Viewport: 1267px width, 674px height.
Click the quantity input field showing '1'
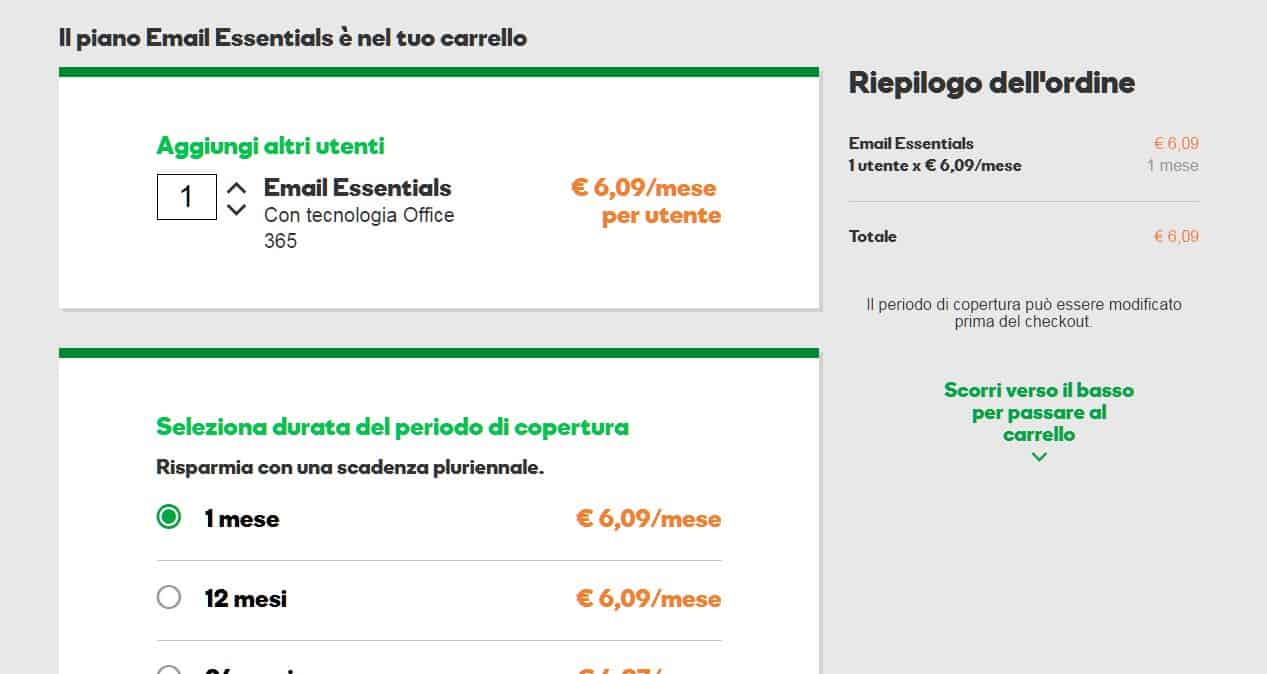(186, 197)
